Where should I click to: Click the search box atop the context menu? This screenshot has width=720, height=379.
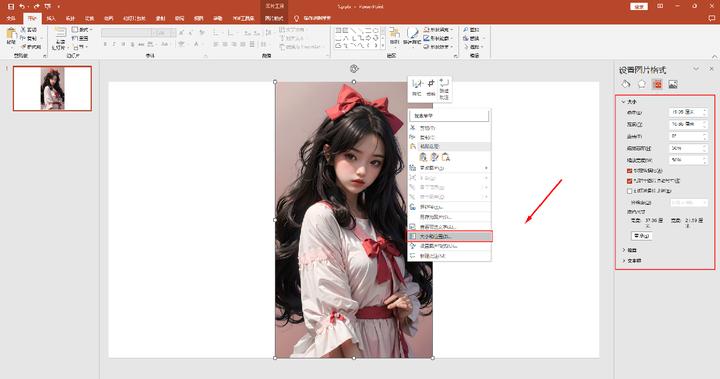point(449,116)
